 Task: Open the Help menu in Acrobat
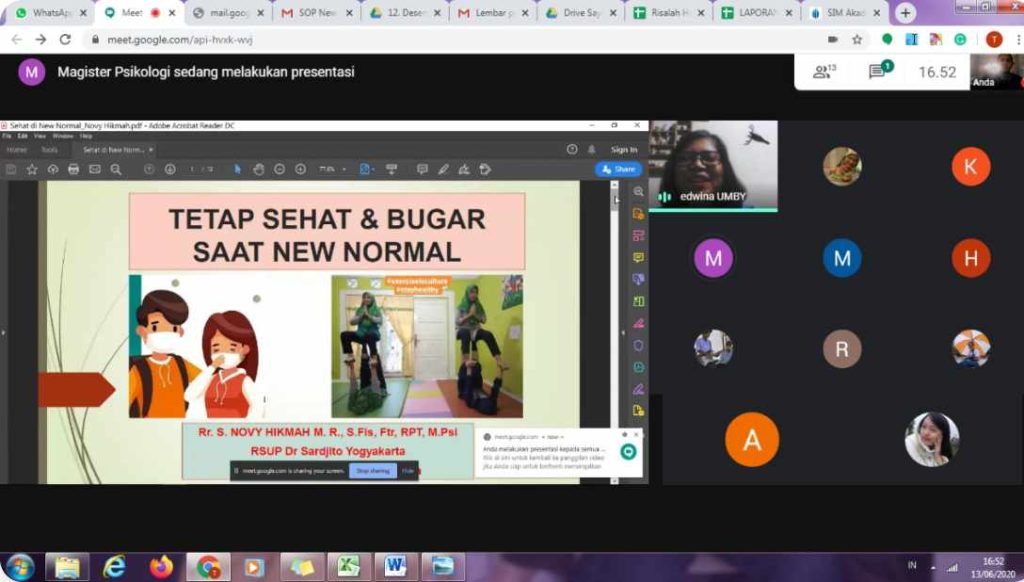(x=86, y=137)
